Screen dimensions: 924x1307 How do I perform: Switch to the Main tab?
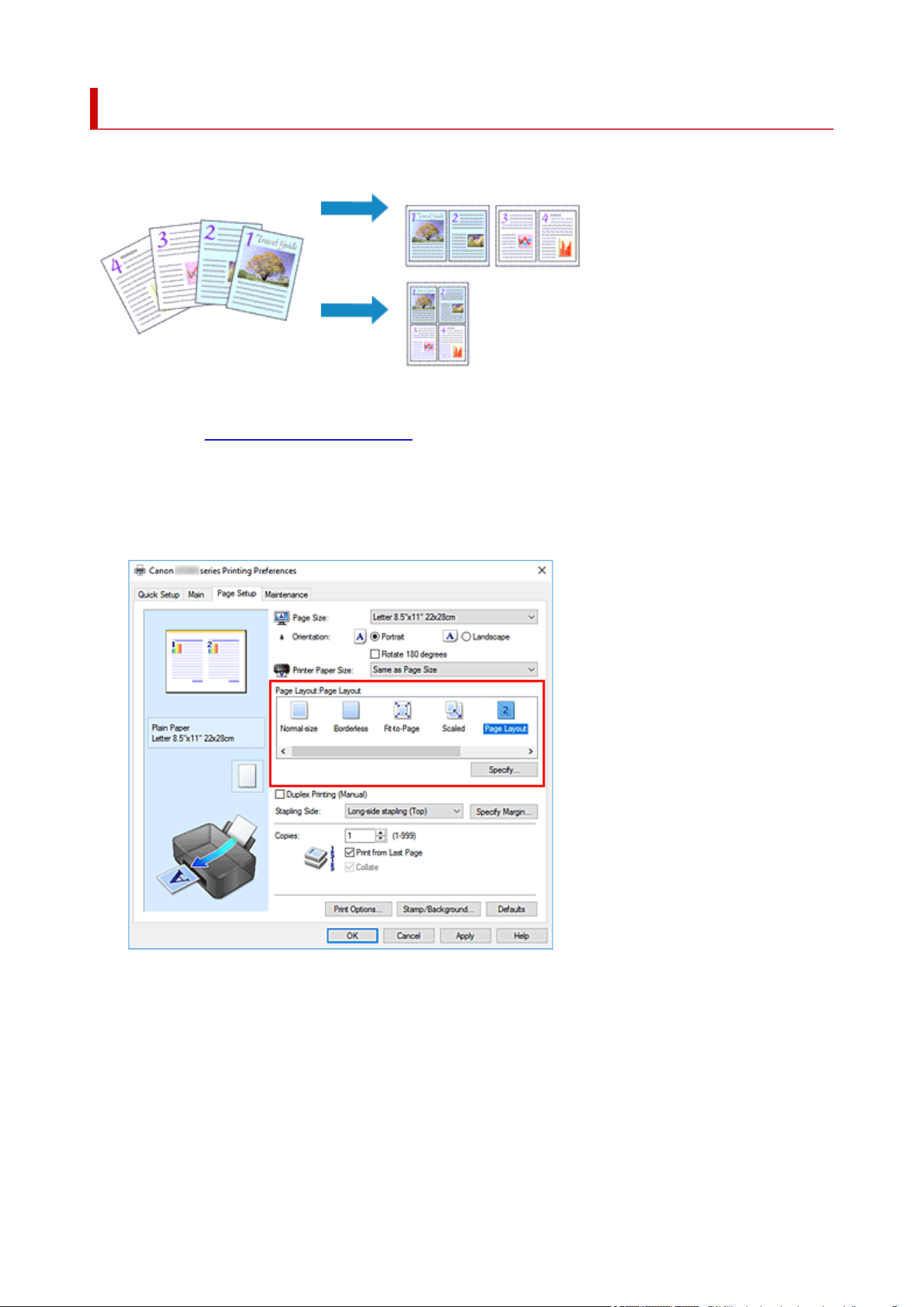[x=196, y=595]
